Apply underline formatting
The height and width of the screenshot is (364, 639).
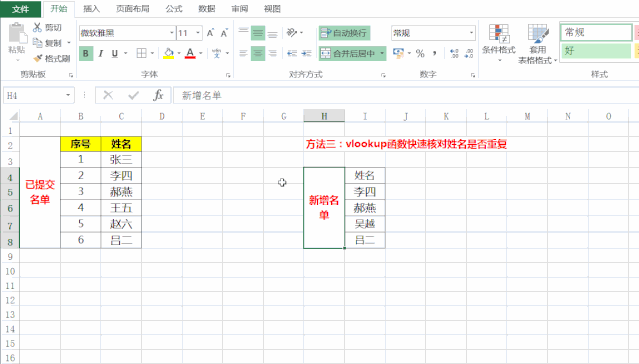coord(115,53)
